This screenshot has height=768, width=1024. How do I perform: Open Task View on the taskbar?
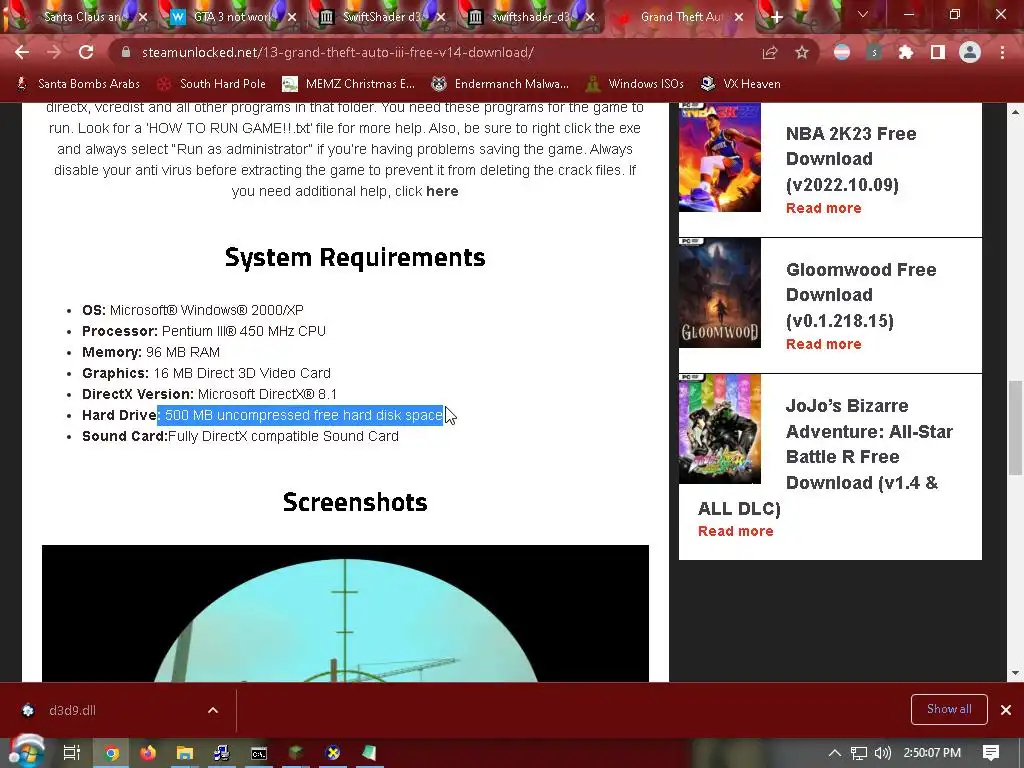[x=72, y=753]
